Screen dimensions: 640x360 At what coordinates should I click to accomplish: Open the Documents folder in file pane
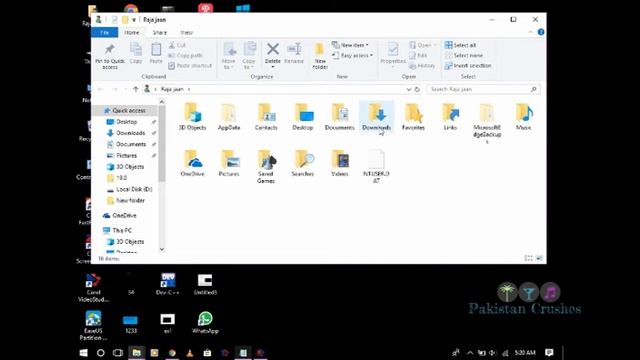point(340,117)
